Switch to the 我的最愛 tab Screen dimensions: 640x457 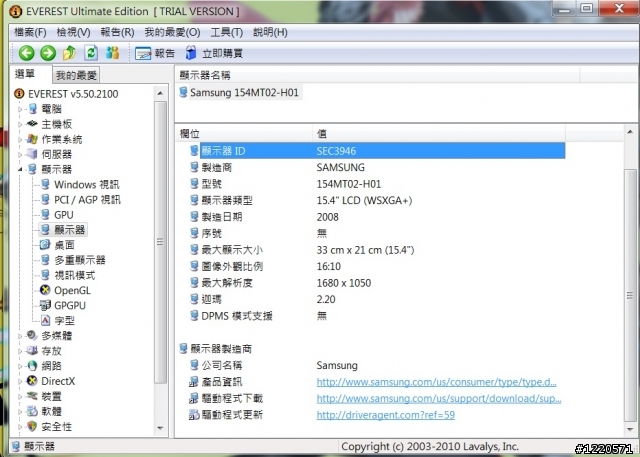76,75
